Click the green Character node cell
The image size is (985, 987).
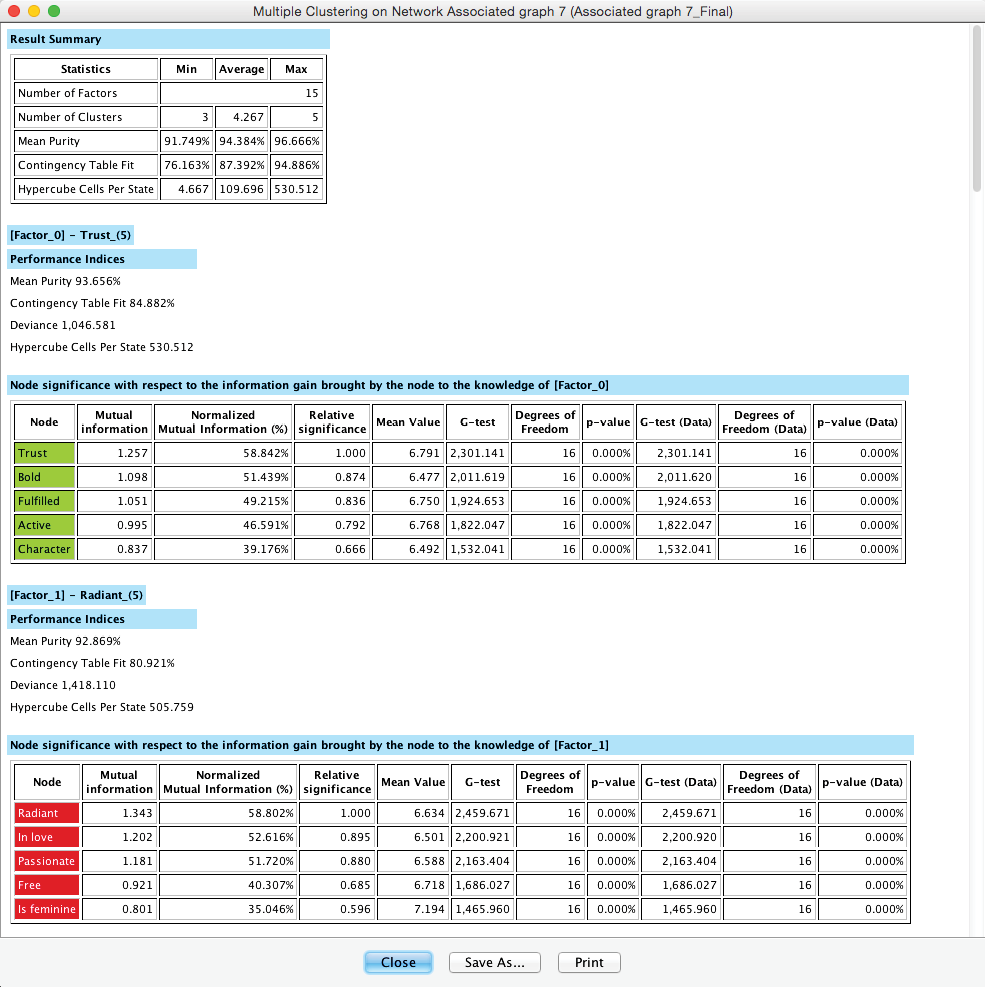(x=45, y=549)
